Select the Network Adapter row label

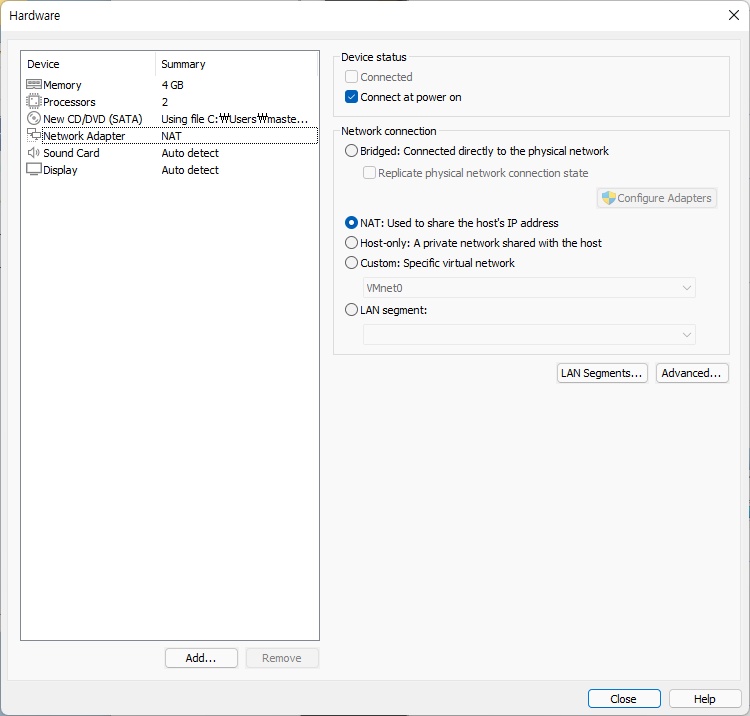84,136
